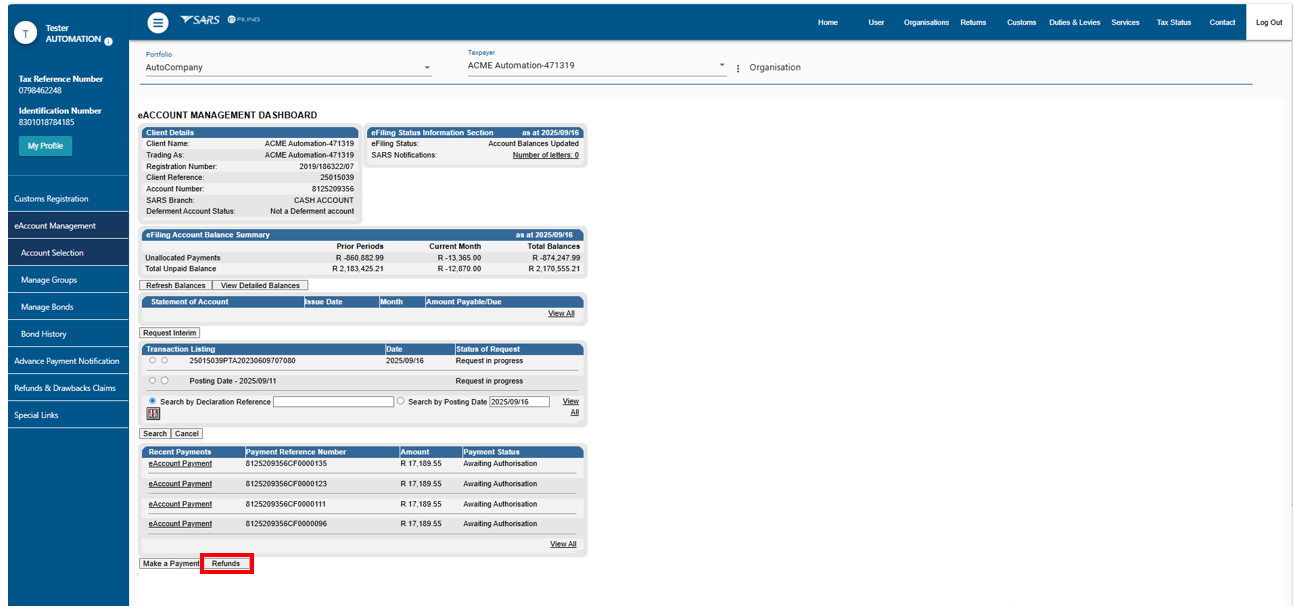Click the info icon beside AUTOMATION
This screenshot has width=1307, height=610.
coord(108,41)
